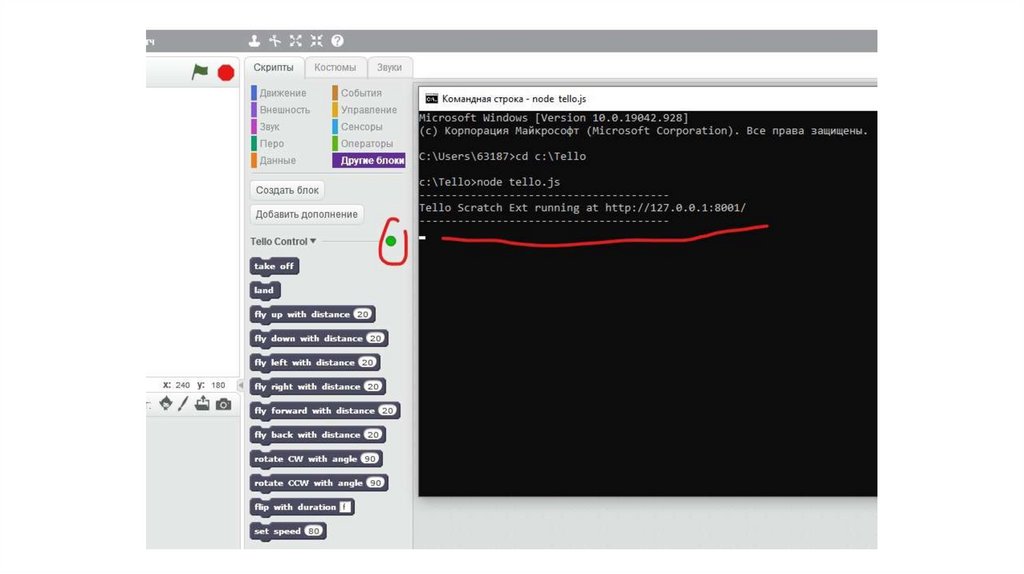Screen dimensions: 1024x574
Task: Select the Grow sprite tool icon
Action: (296, 40)
